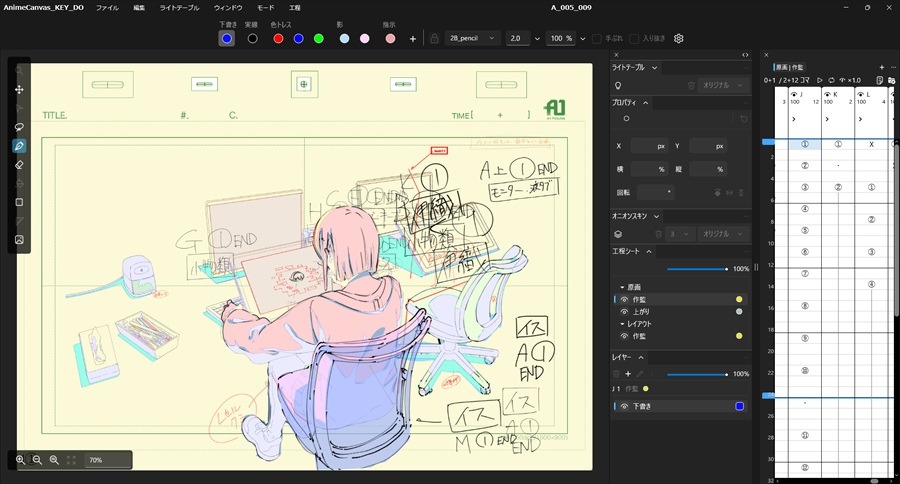Collapse the プロパティ panel section
The height and width of the screenshot is (484, 900).
pyautogui.click(x=646, y=102)
